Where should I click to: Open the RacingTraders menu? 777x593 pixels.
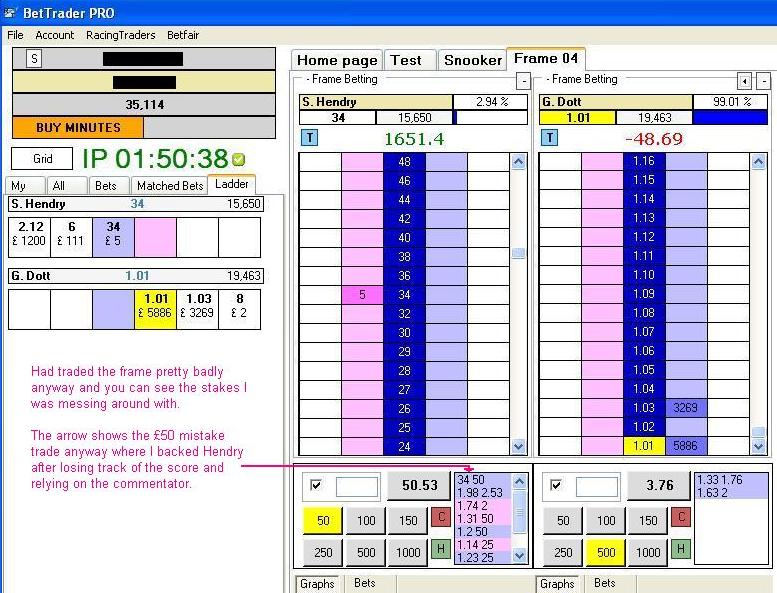[x=120, y=35]
